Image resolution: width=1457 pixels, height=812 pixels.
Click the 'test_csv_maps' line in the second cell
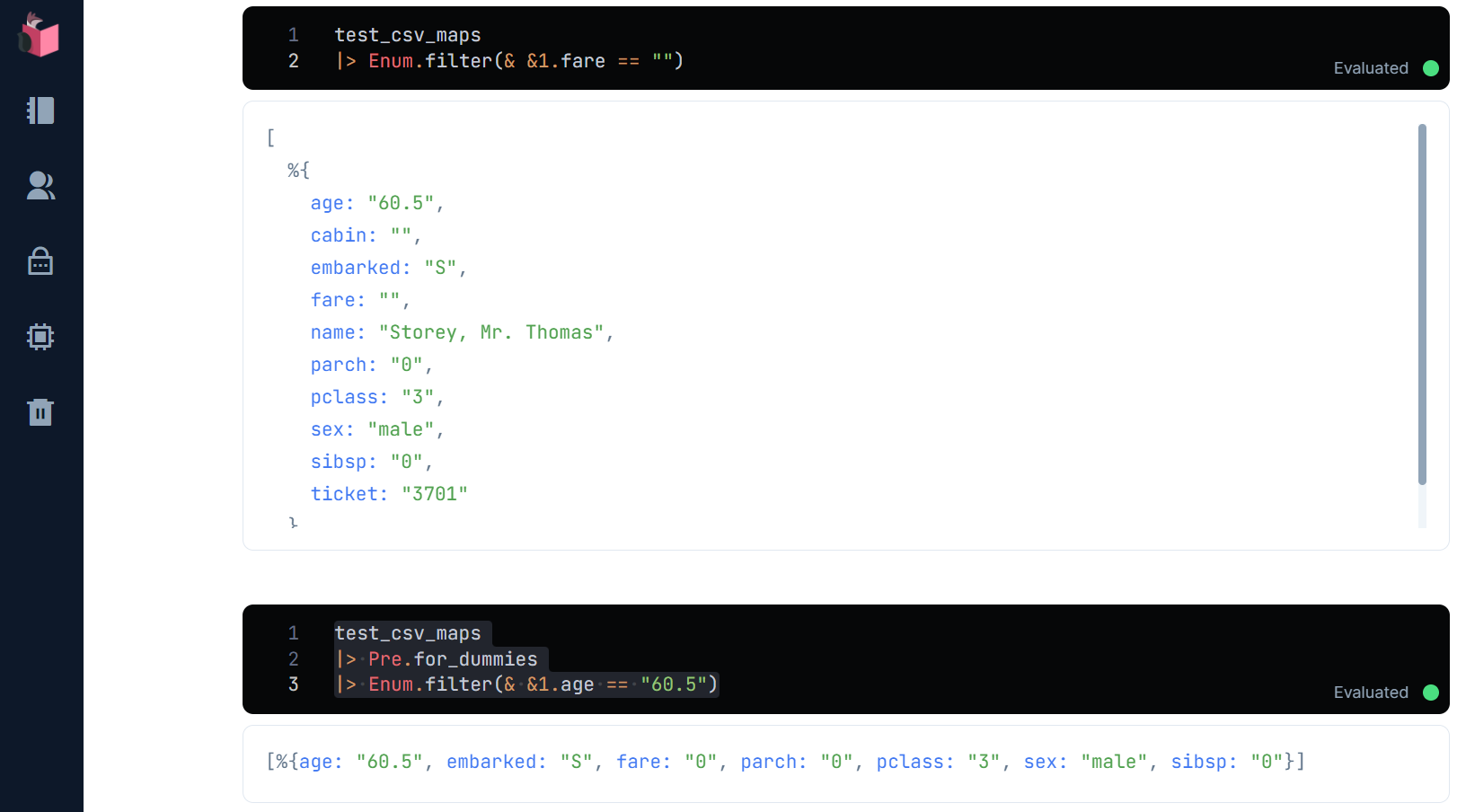pos(408,633)
